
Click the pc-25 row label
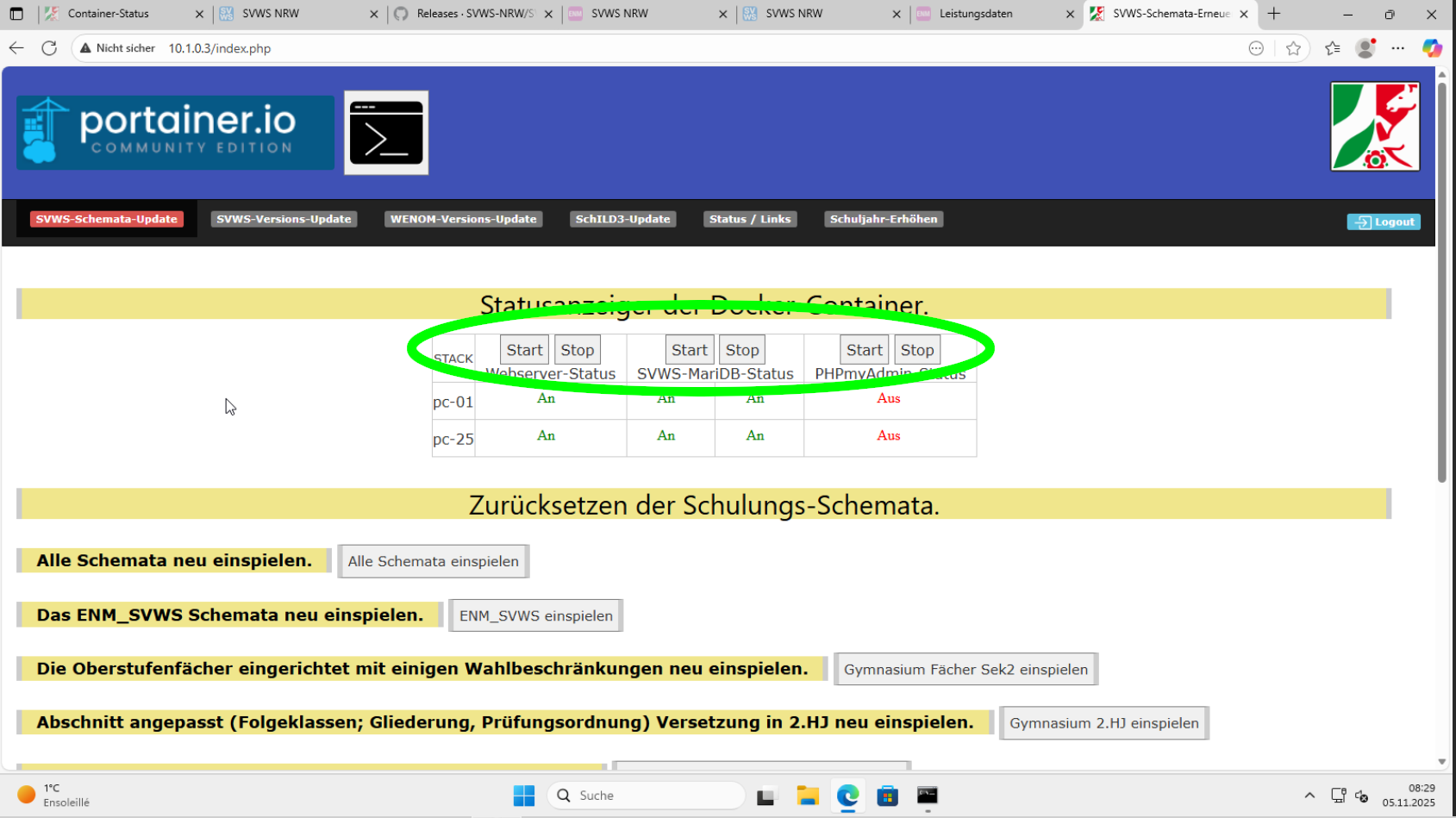pos(453,439)
